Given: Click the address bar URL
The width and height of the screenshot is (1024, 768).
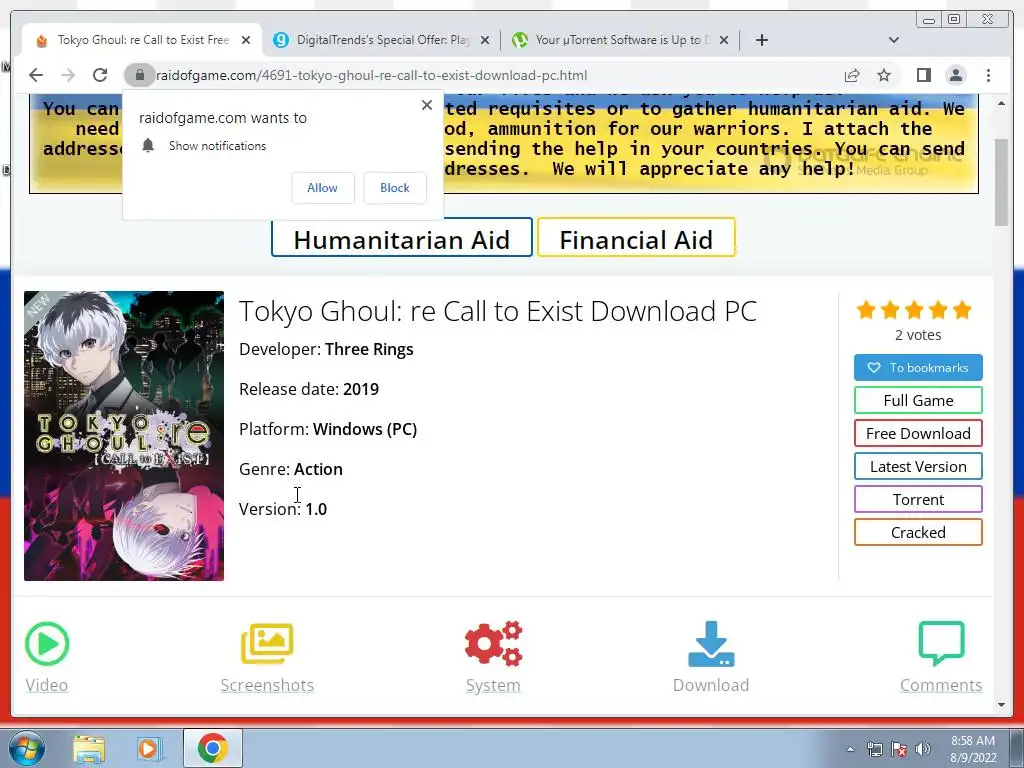Looking at the screenshot, I should 372,75.
